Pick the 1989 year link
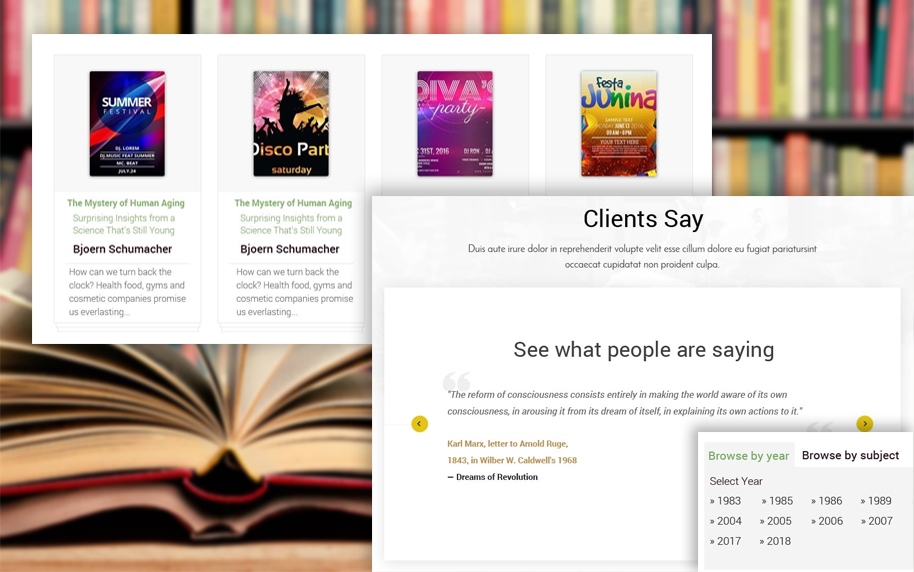 click(x=876, y=501)
